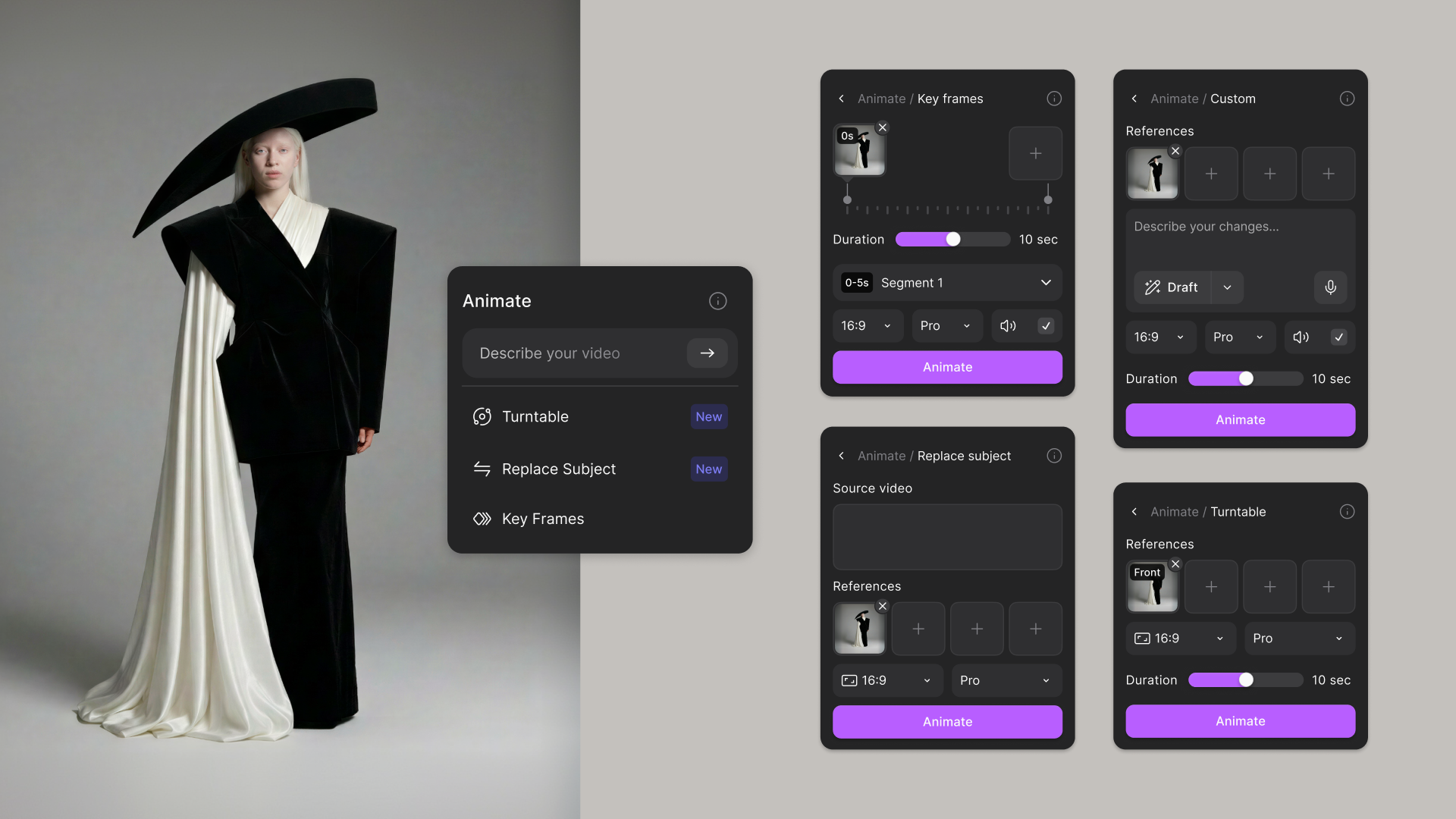Click Source video drop area
Viewport: 1456px width, 819px height.
tap(947, 537)
